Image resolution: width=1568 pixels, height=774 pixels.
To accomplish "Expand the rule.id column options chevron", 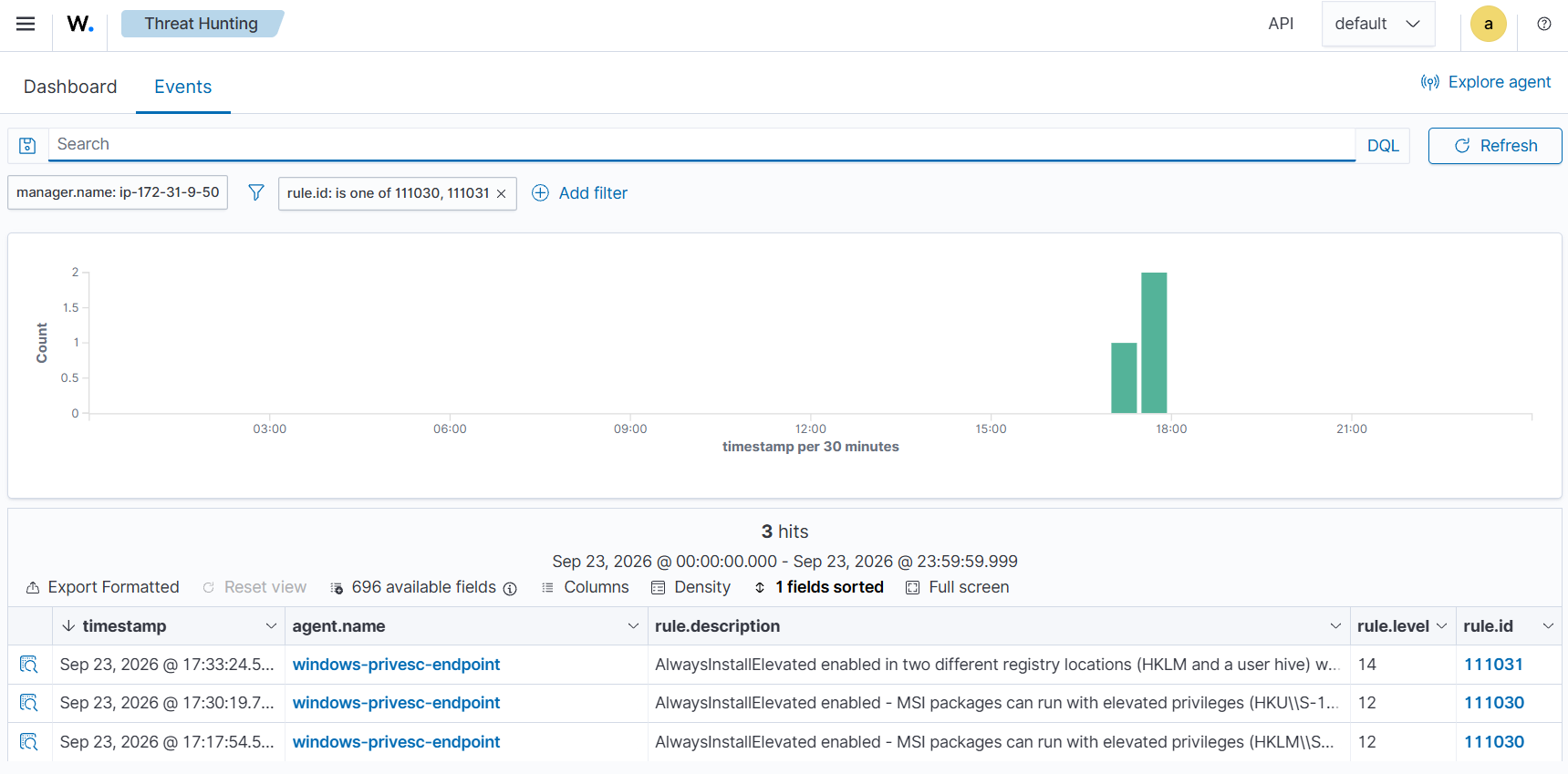I will point(1548,625).
